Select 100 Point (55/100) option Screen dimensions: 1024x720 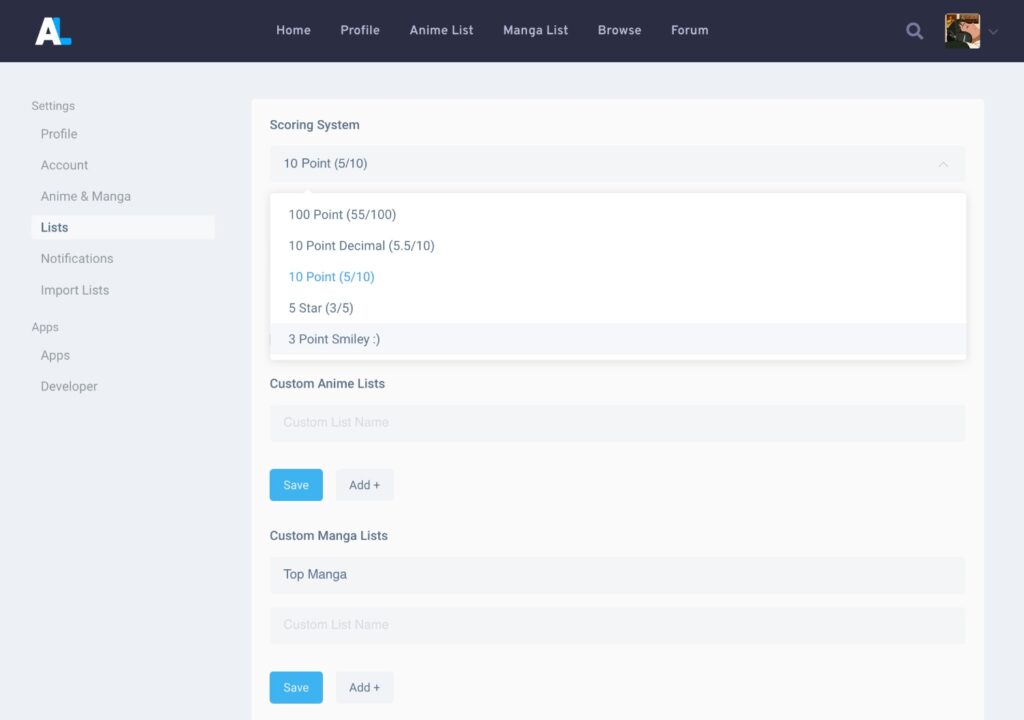[x=342, y=215]
